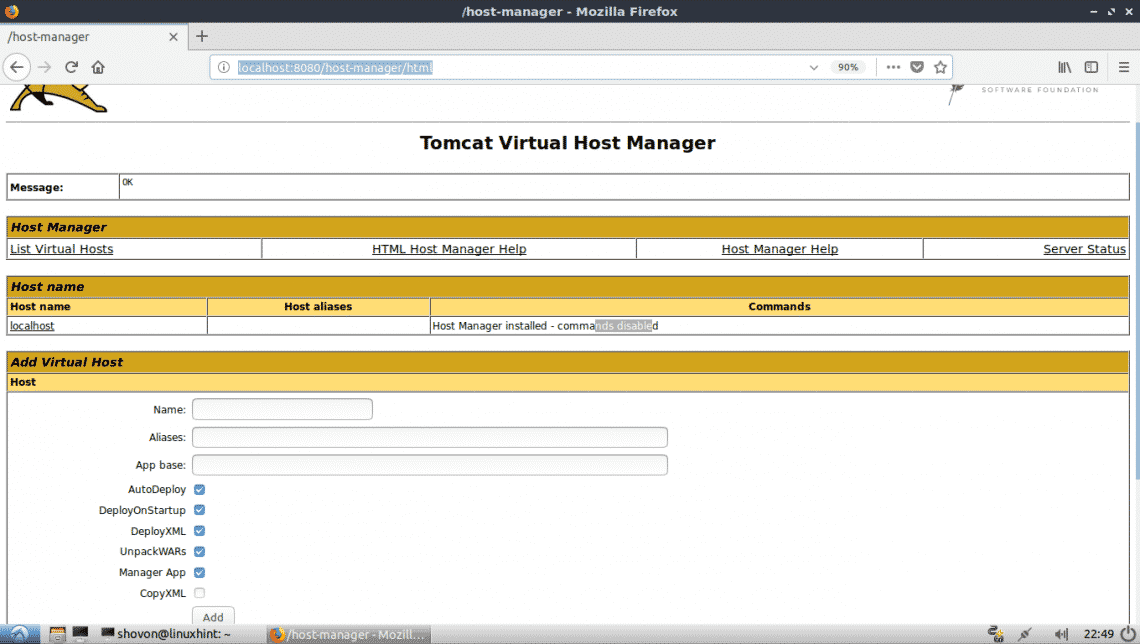The width and height of the screenshot is (1140, 644).
Task: Open the Host Manager Help link
Action: 779,249
